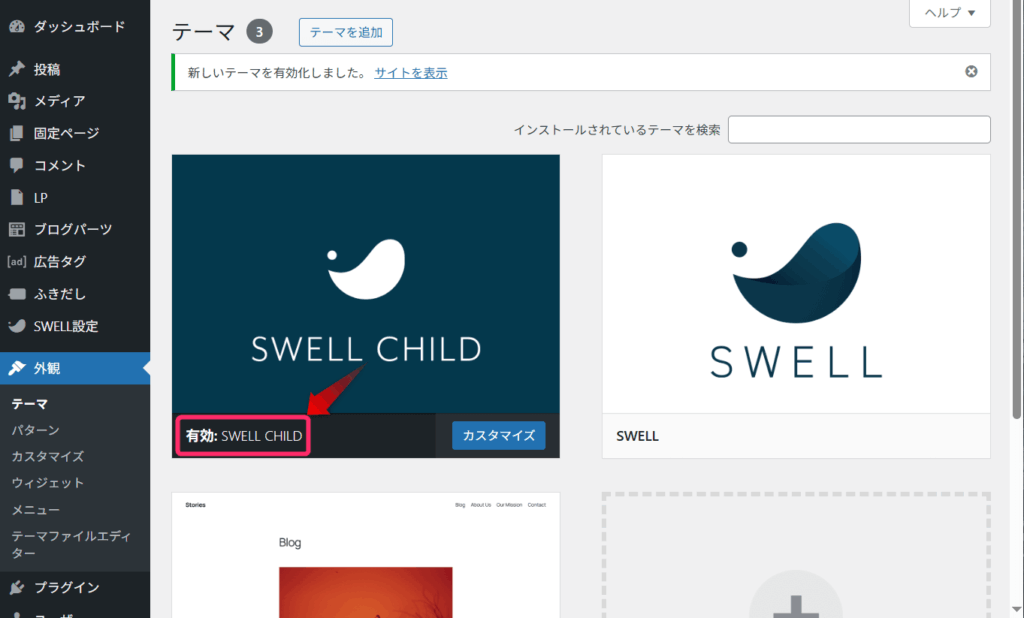Click the pushpin icon next to 投稿
Screen dimensions: 1024x618
pyautogui.click(x=17, y=69)
